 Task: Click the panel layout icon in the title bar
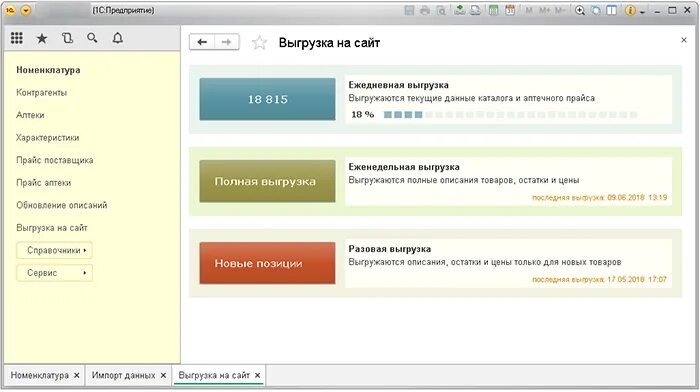(x=612, y=10)
